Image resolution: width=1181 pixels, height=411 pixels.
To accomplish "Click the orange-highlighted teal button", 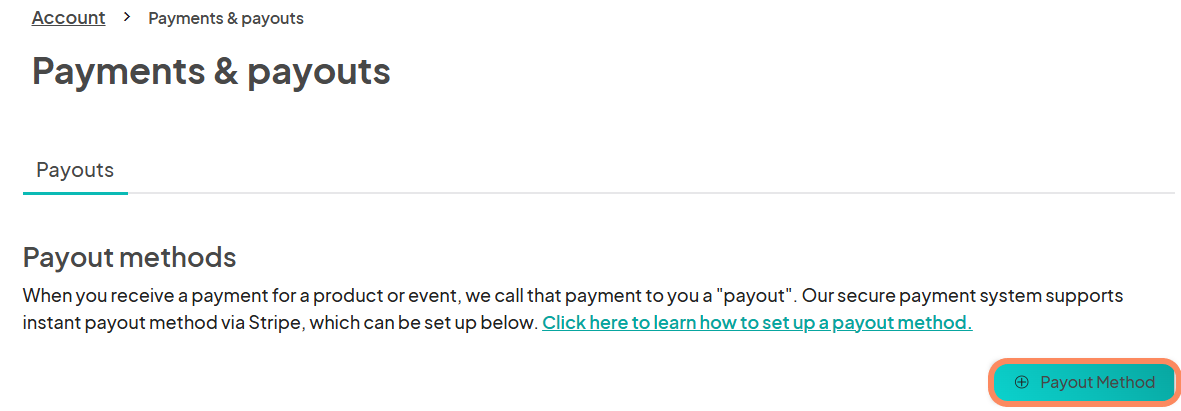I will click(1084, 382).
